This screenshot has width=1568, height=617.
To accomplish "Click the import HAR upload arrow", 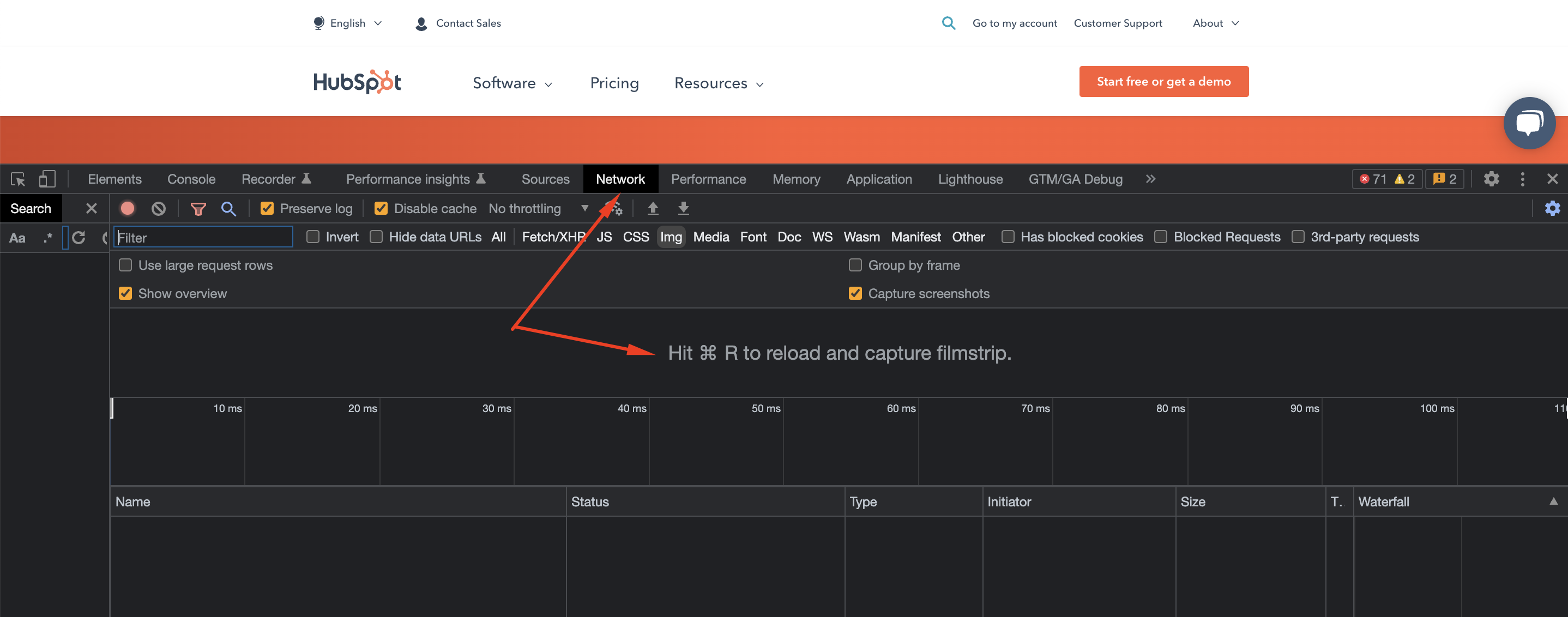I will [x=653, y=209].
